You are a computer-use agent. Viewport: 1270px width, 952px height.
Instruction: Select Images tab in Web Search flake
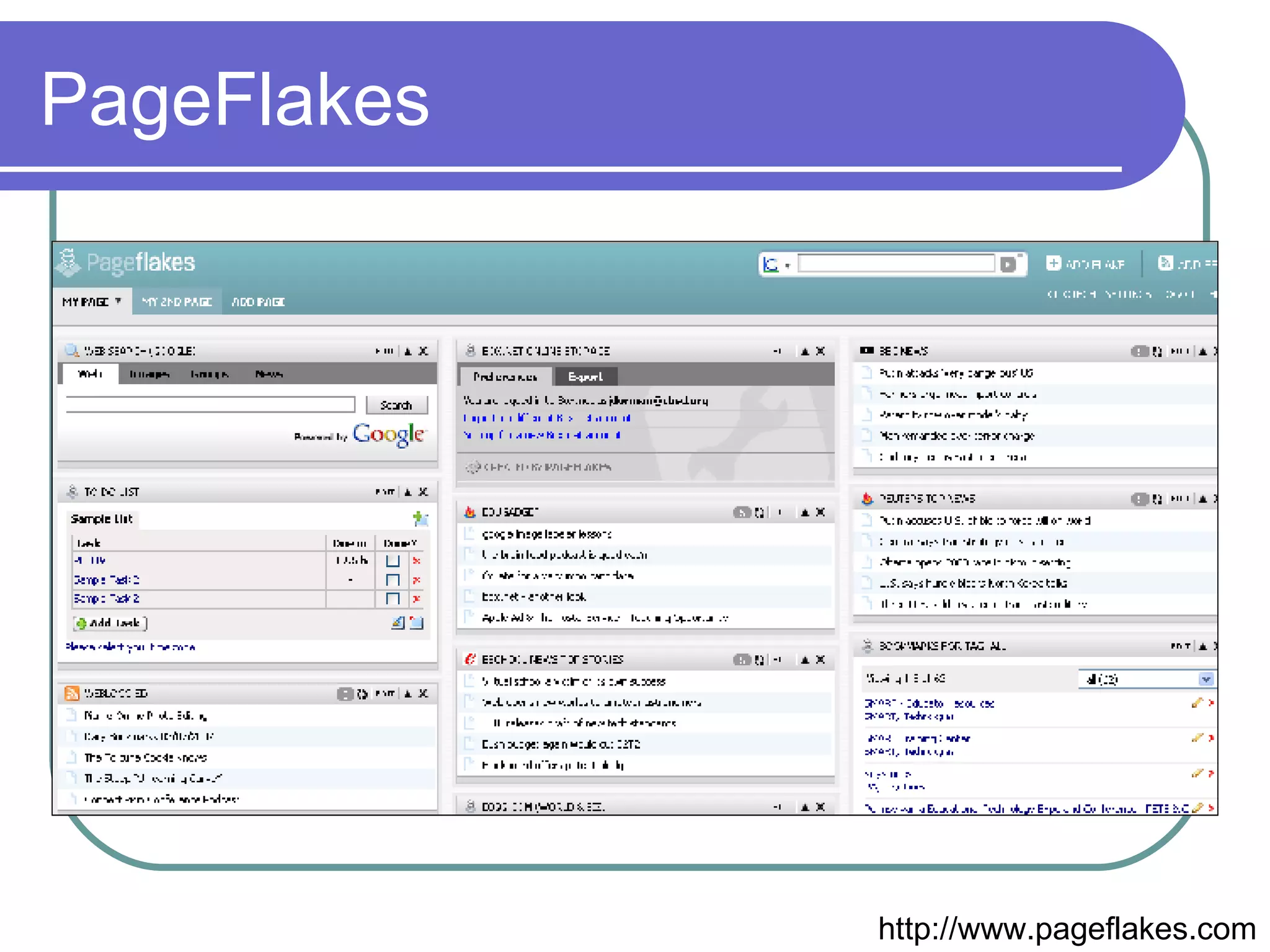pos(149,374)
